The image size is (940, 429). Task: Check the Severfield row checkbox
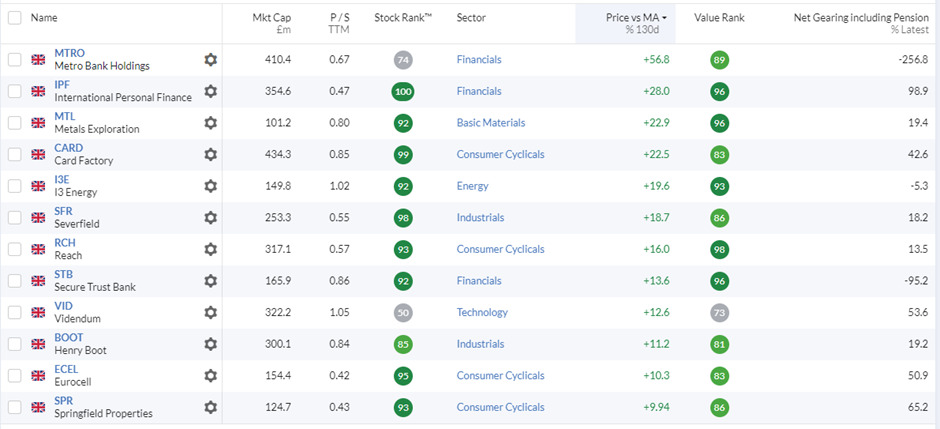click(14, 217)
